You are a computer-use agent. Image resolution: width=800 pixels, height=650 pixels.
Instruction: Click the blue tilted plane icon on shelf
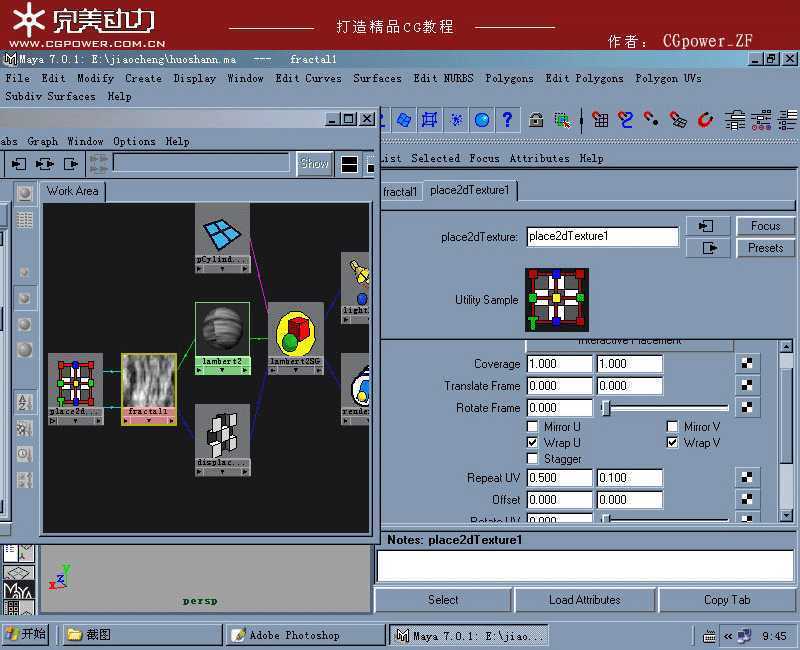pyautogui.click(x=404, y=120)
